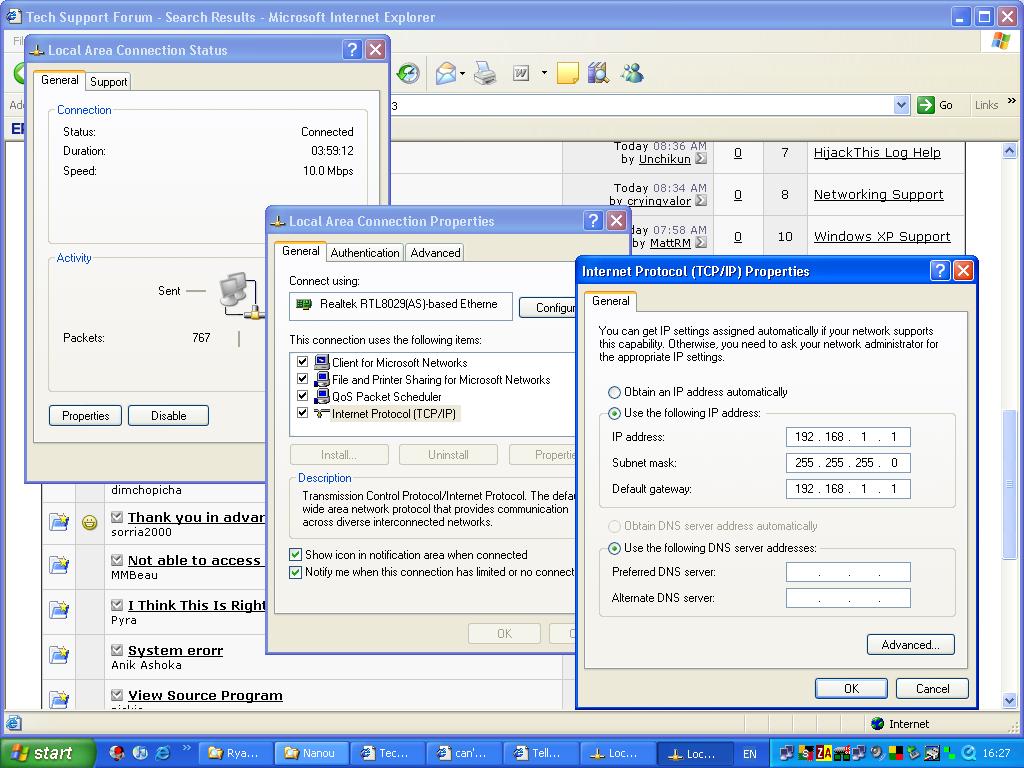Expand the Links toolbar chevron
Image resolution: width=1024 pixels, height=768 pixels.
(x=1012, y=101)
